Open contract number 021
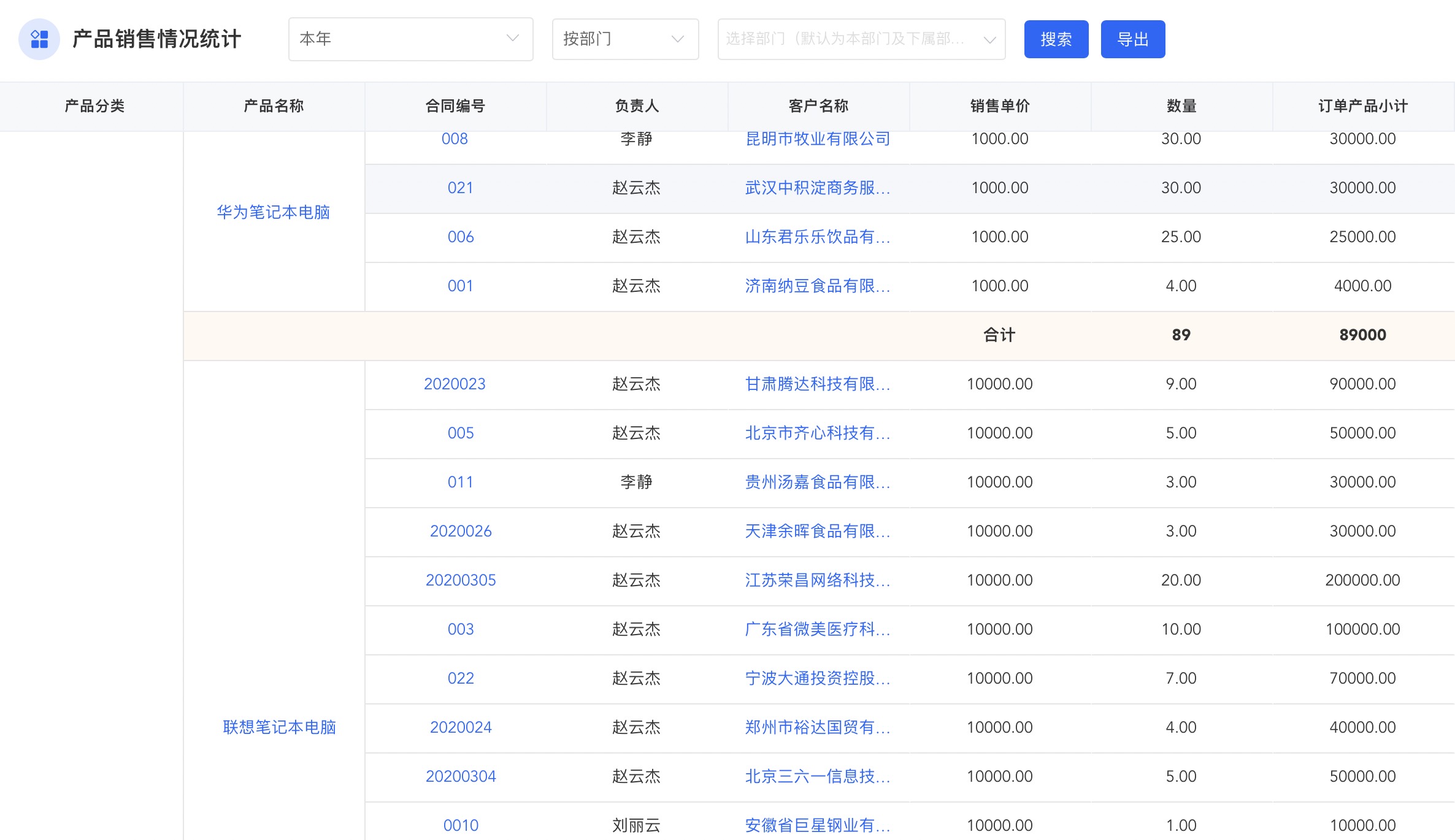 [x=460, y=188]
